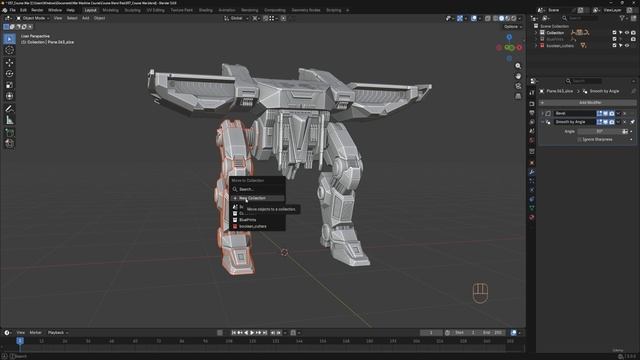Open the File menu
The image size is (640, 360).
point(13,10)
